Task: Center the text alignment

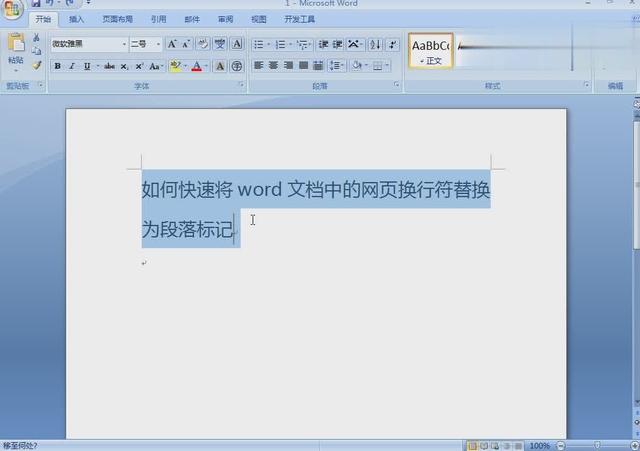Action: (x=273, y=65)
